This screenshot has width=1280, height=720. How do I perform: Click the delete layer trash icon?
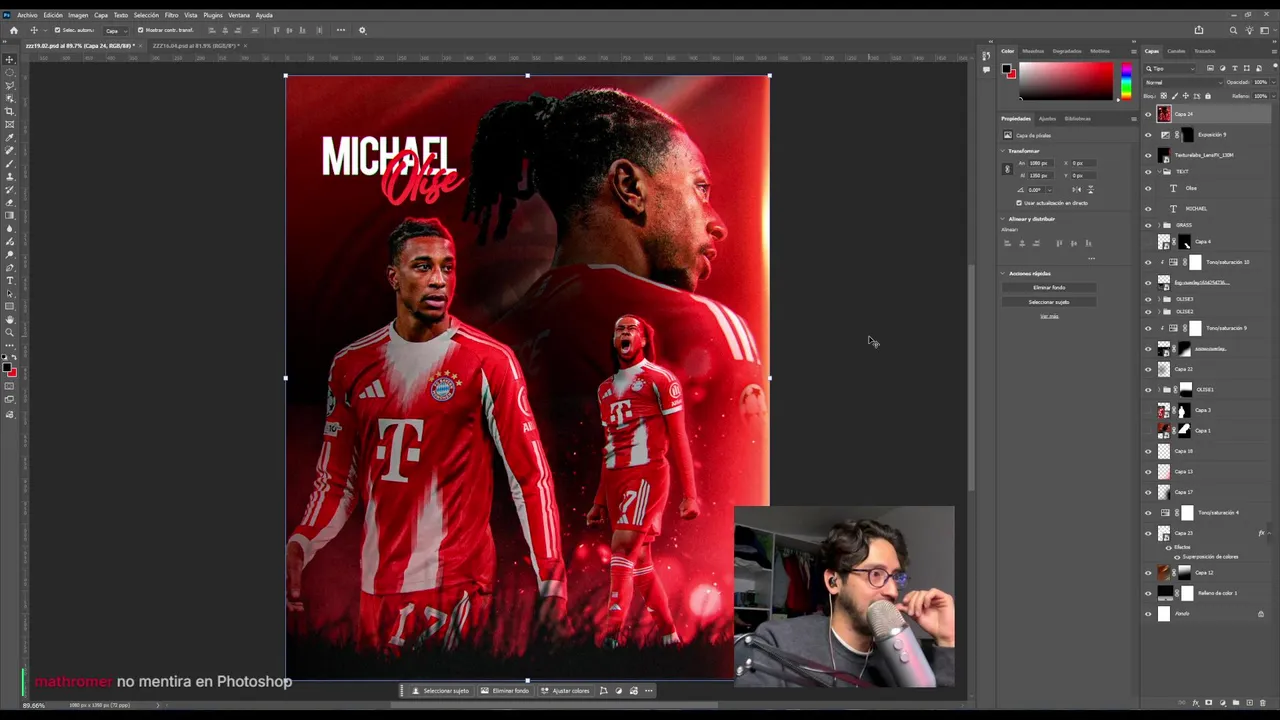coord(1262,703)
